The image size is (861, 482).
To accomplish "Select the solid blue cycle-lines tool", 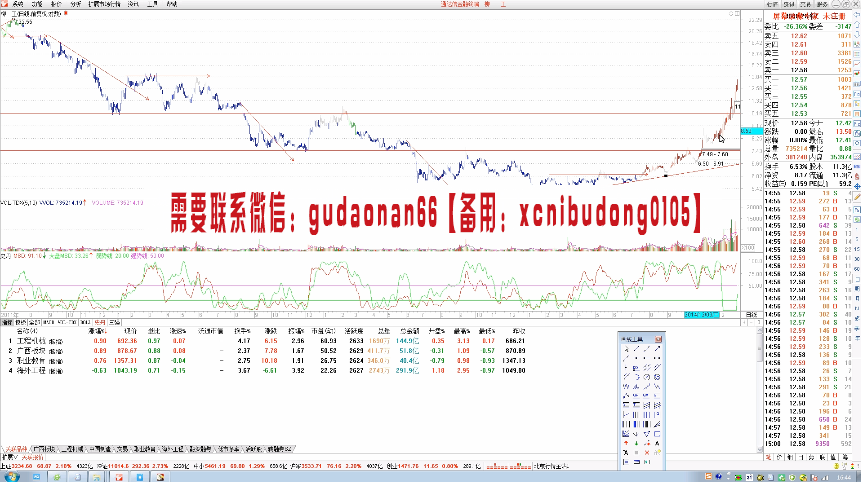I will pyautogui.click(x=636, y=424).
